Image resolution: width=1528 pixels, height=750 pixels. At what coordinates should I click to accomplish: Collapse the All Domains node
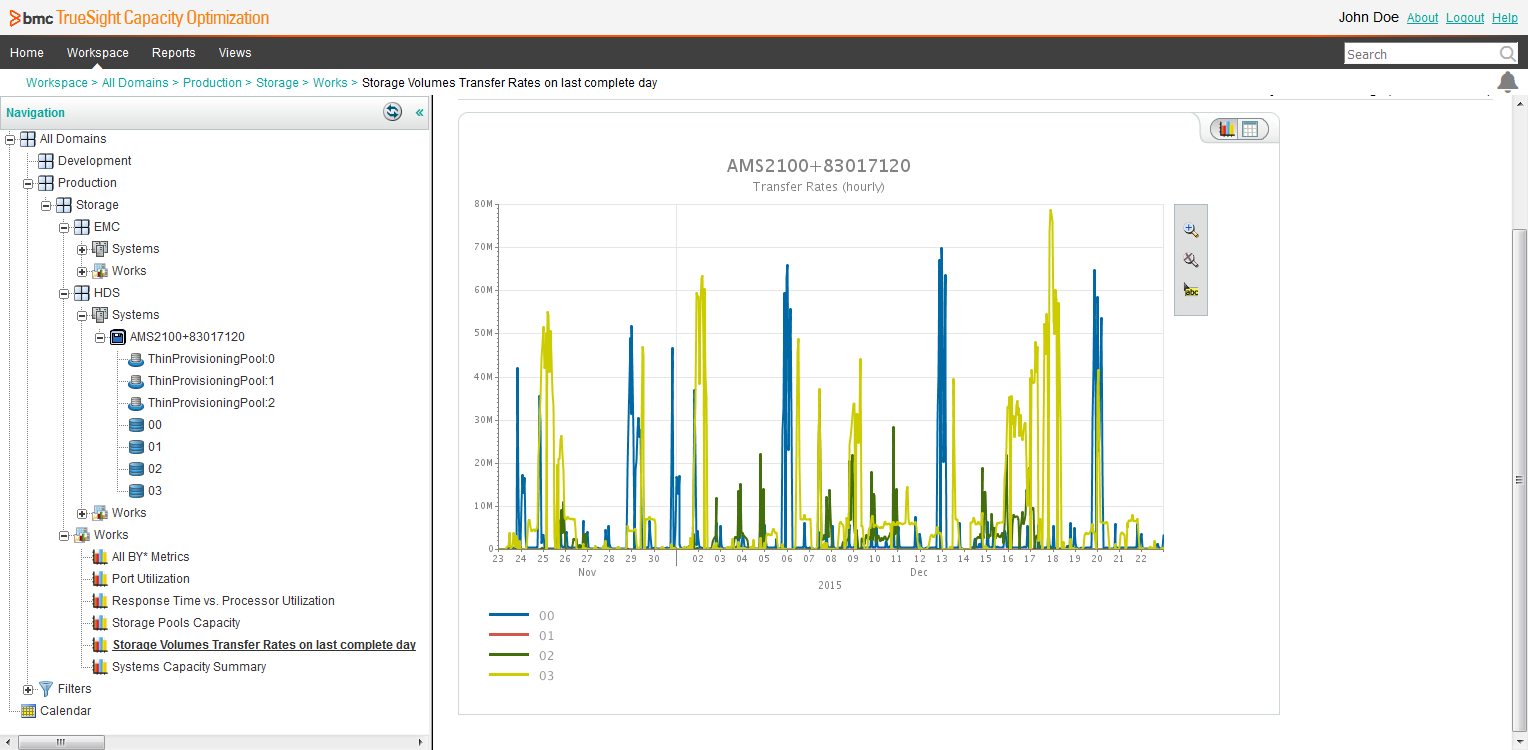point(10,139)
